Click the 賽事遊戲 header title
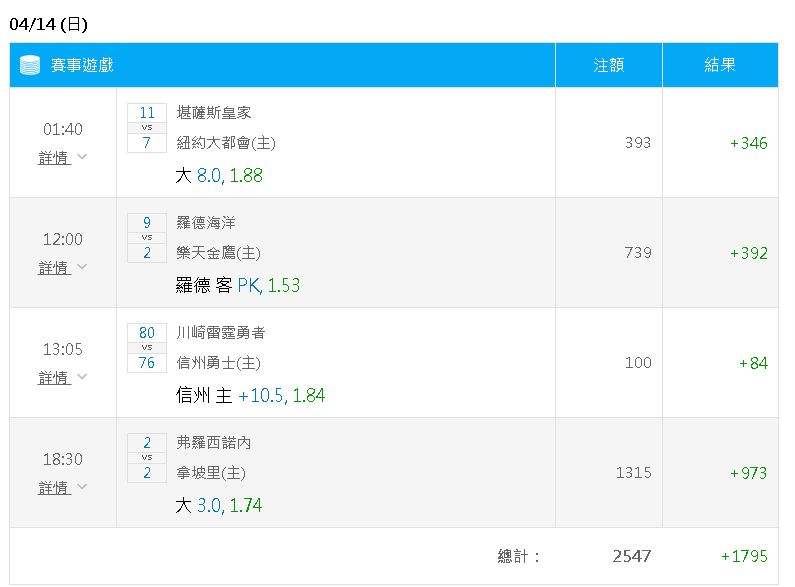Image resolution: width=795 pixels, height=587 pixels. click(x=82, y=65)
